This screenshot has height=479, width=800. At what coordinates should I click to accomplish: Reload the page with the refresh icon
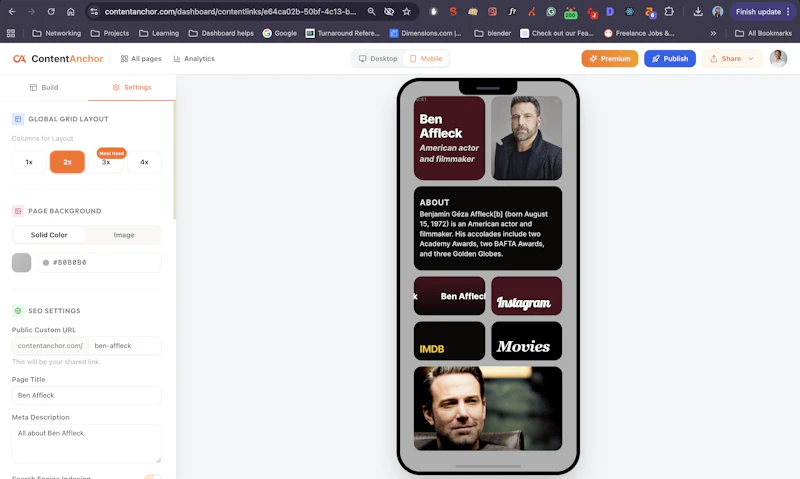[51, 11]
